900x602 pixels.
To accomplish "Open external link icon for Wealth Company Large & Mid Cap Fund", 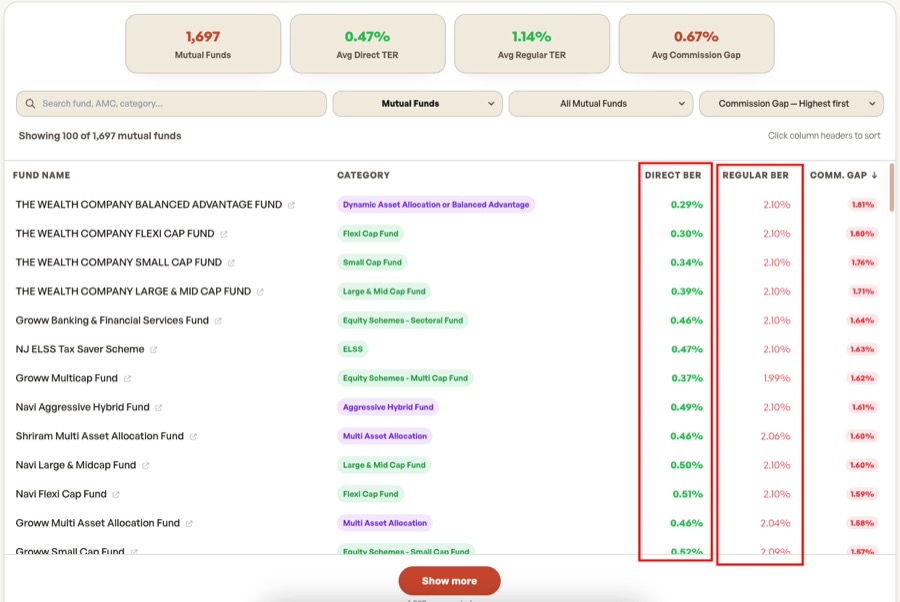I will coord(260,292).
